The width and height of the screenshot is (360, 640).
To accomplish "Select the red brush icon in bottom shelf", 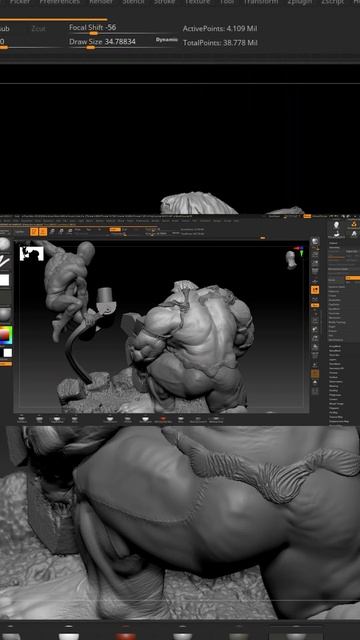I will (x=162, y=419).
